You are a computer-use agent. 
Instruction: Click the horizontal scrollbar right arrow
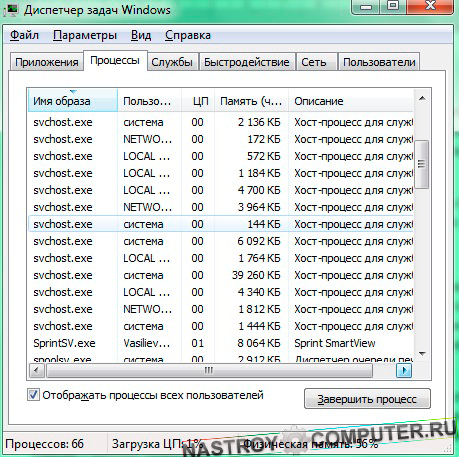(404, 370)
